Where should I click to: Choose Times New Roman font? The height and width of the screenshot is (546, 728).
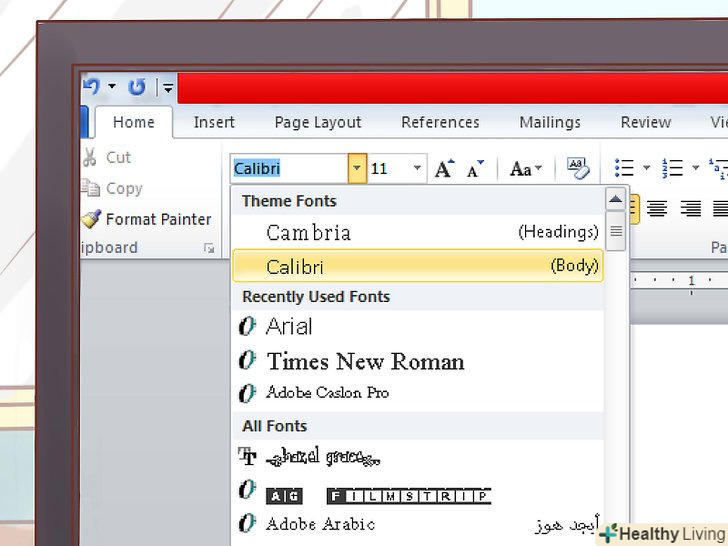click(418, 361)
